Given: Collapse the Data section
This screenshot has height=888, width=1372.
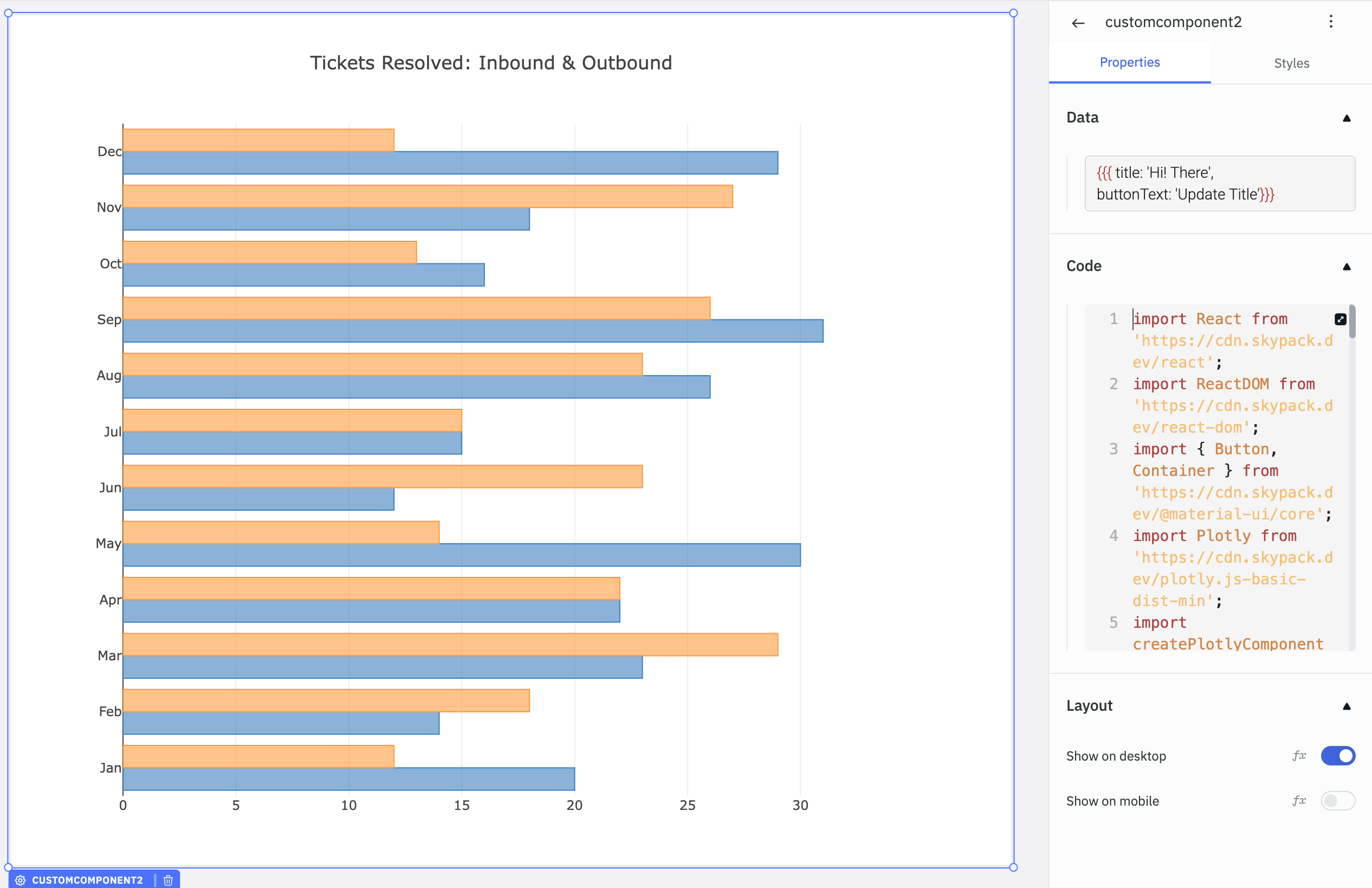Looking at the screenshot, I should click(x=1346, y=118).
